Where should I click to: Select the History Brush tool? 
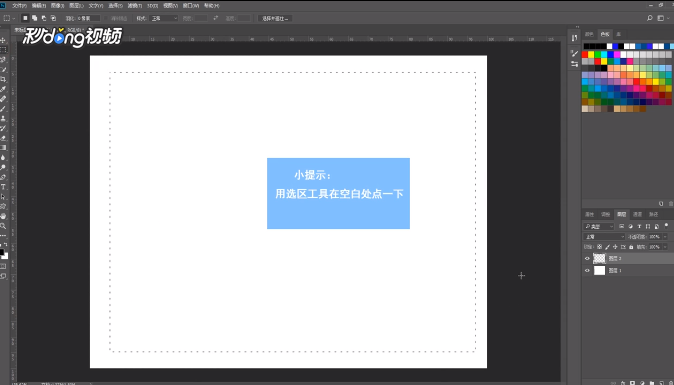3,128
